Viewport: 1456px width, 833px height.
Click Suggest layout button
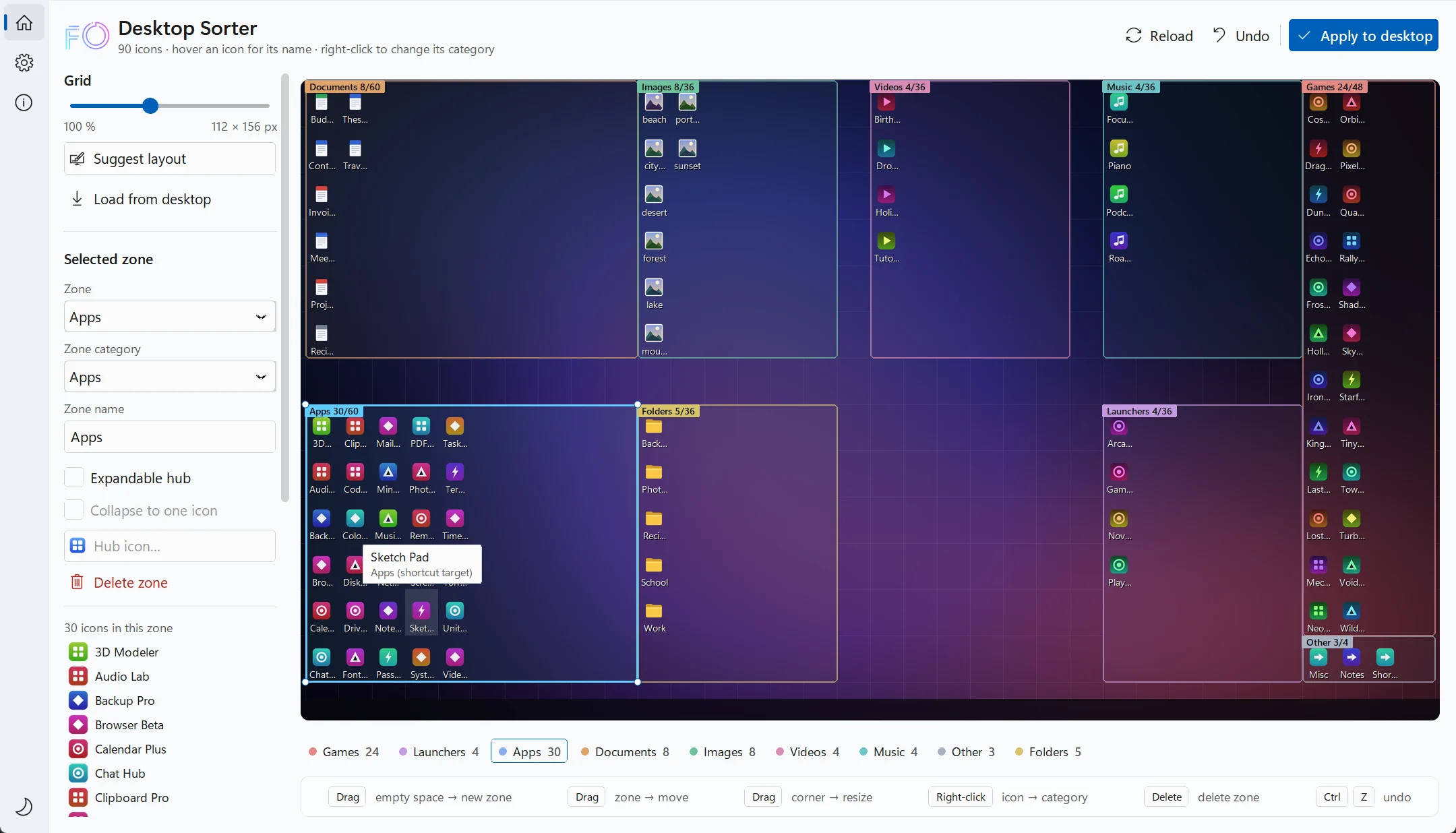click(x=170, y=158)
